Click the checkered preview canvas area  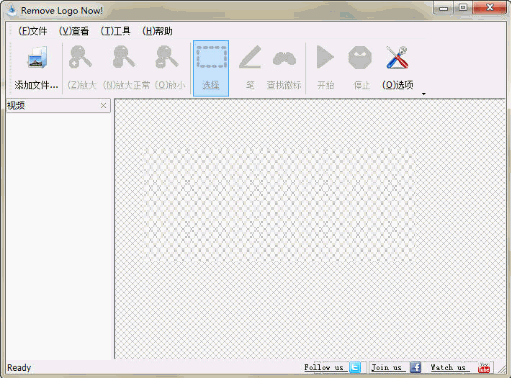(x=310, y=229)
